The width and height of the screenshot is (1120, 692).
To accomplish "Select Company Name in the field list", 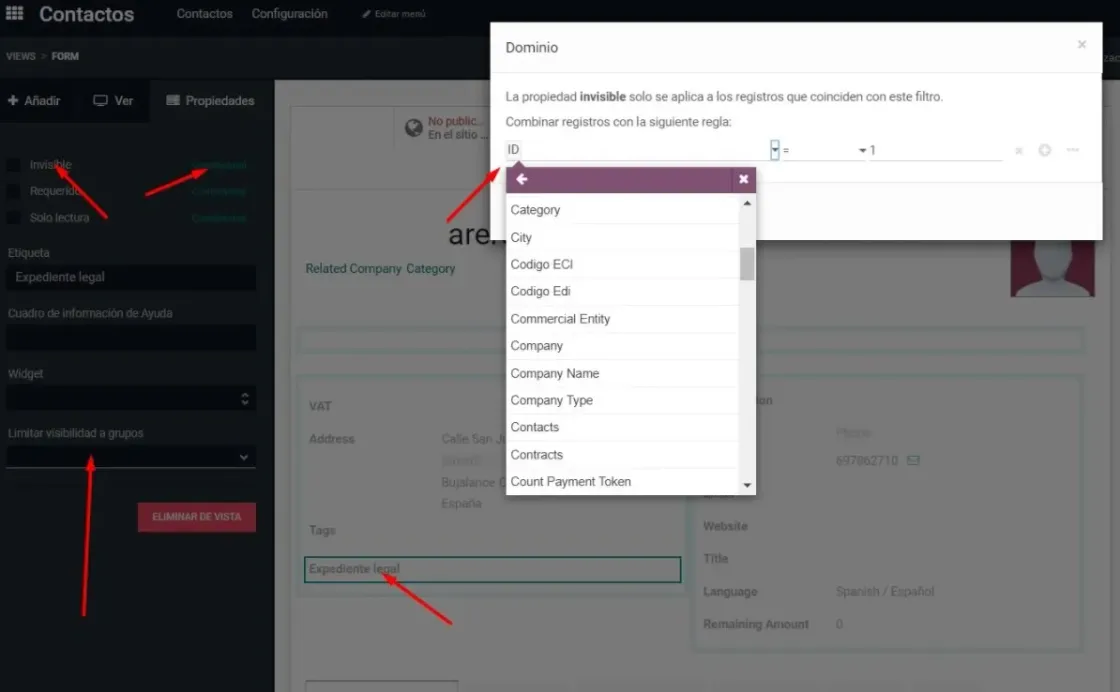I will (x=622, y=373).
